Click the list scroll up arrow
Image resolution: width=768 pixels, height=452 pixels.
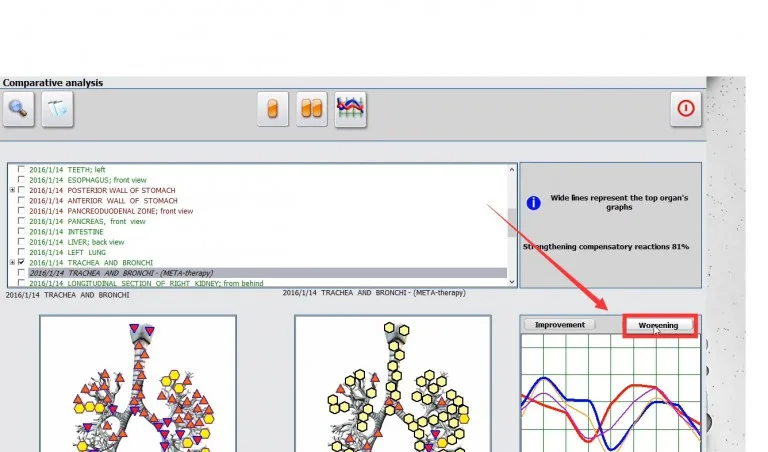coord(513,169)
